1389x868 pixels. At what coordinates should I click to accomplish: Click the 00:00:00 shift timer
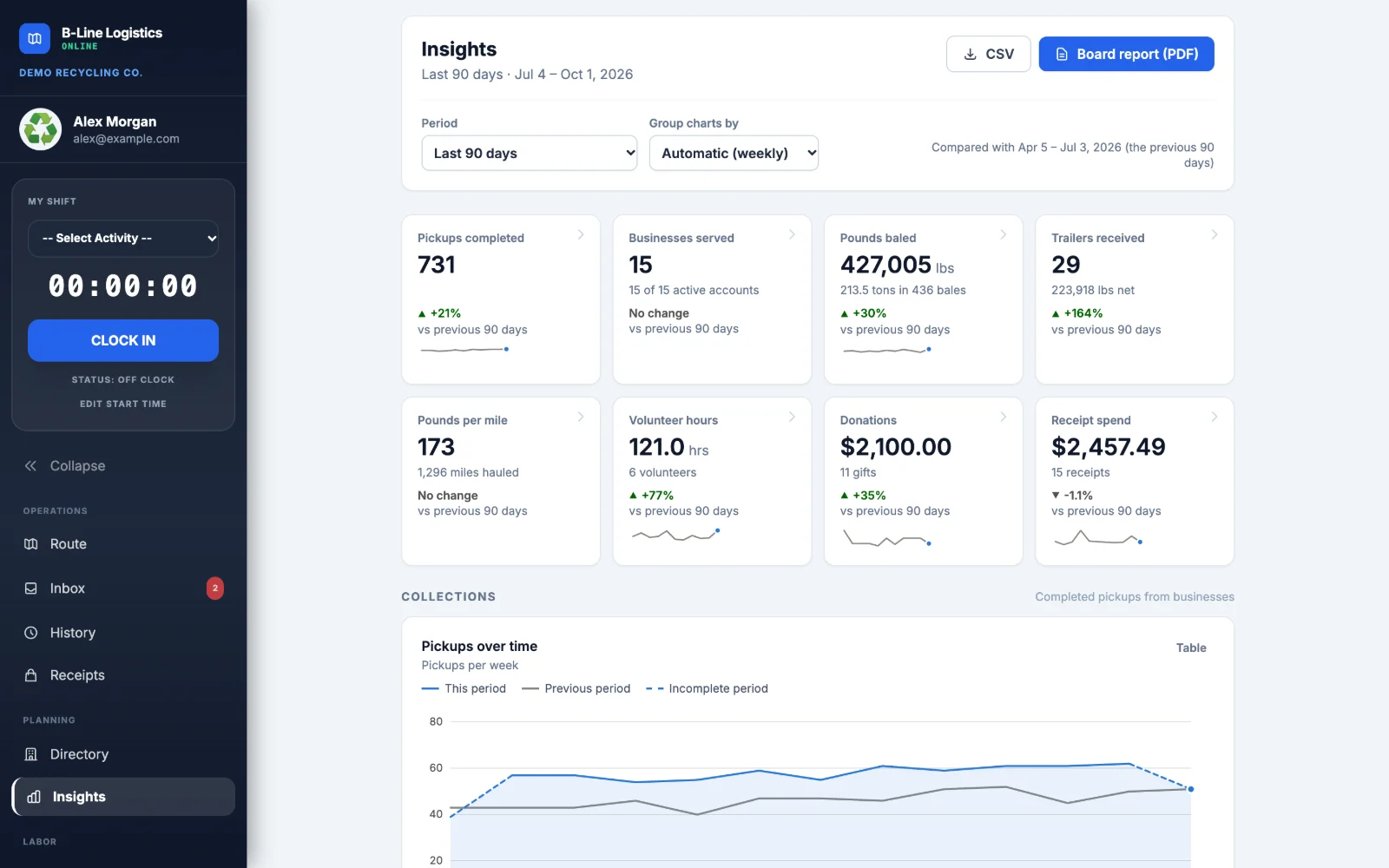click(123, 286)
